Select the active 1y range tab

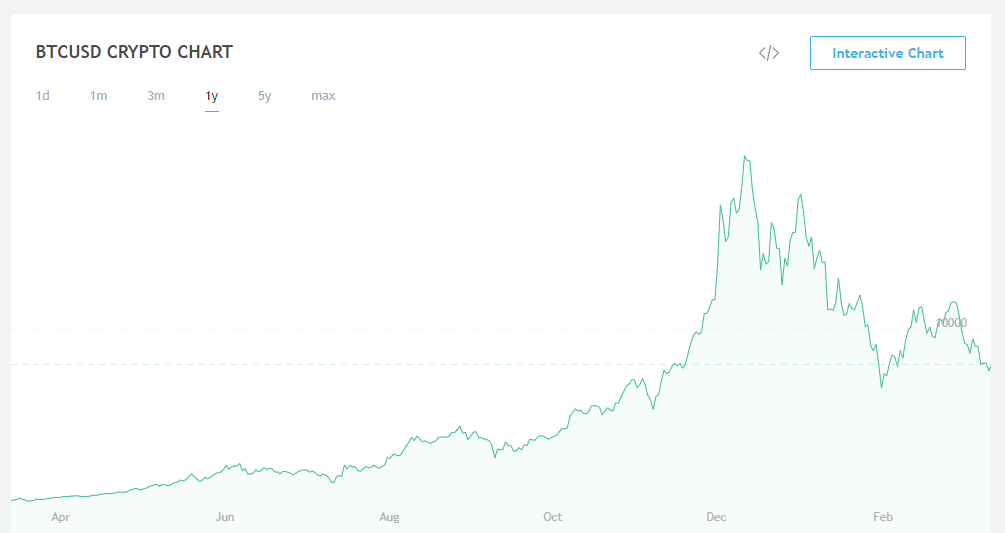(x=212, y=96)
